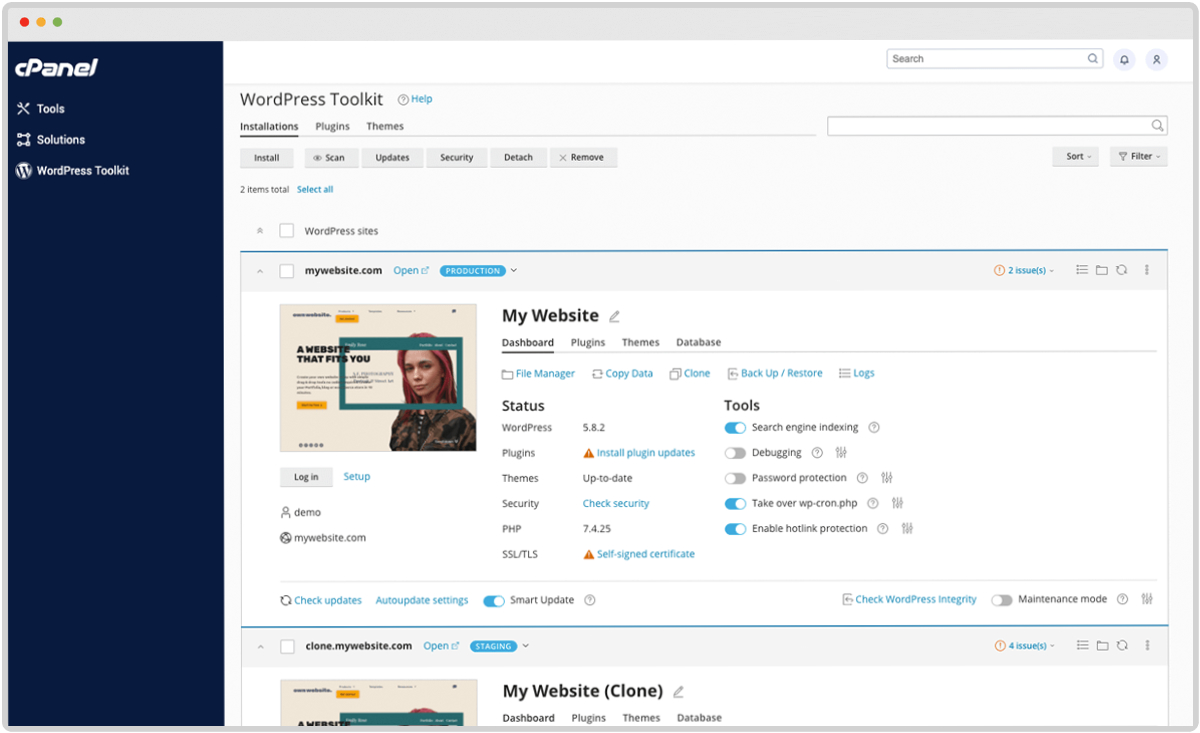This screenshot has height=733, width=1200.
Task: Click the Log in button
Action: 306,477
